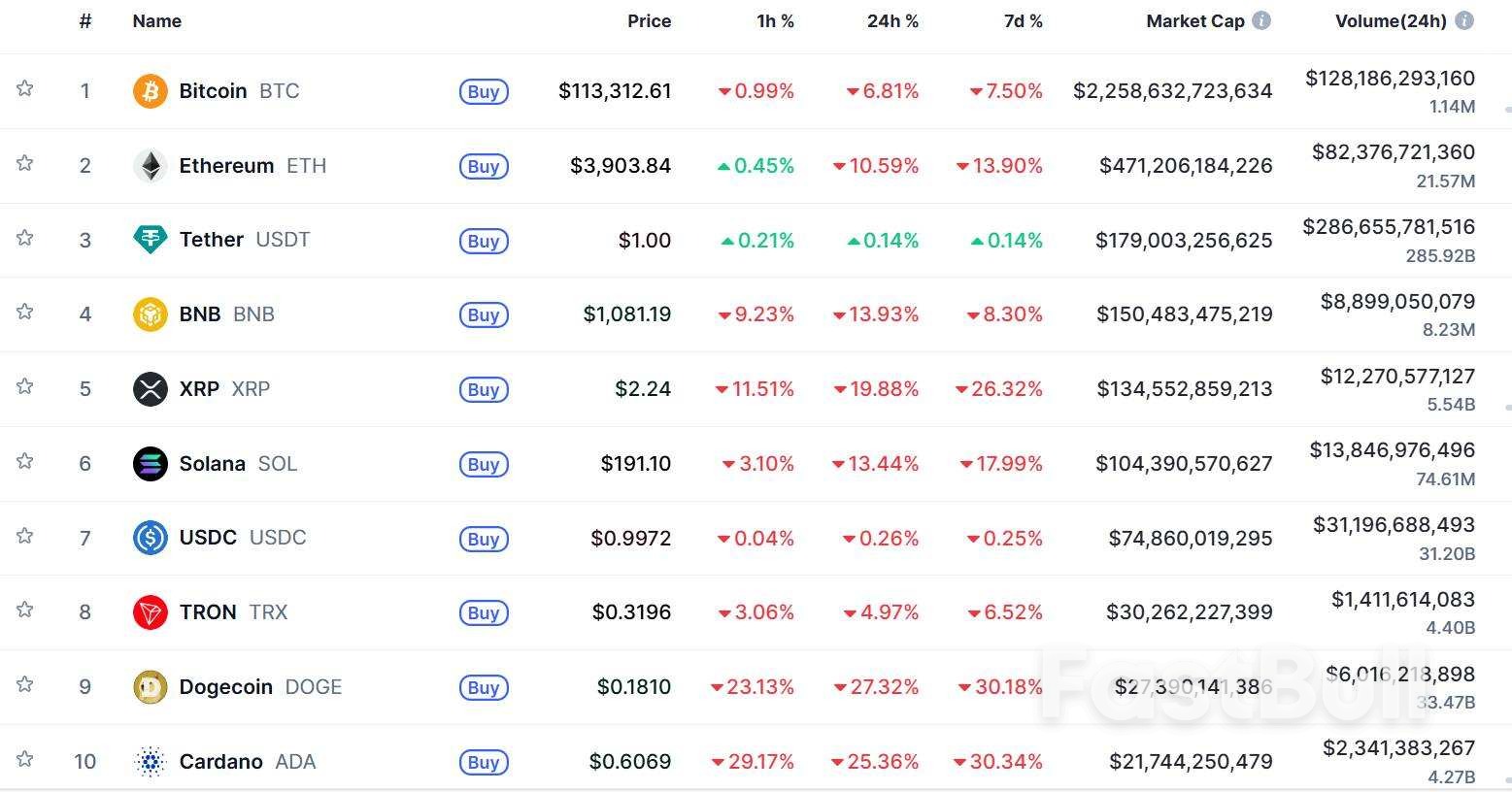Star Cardano for the watchlist
1512x792 pixels.
pos(25,760)
